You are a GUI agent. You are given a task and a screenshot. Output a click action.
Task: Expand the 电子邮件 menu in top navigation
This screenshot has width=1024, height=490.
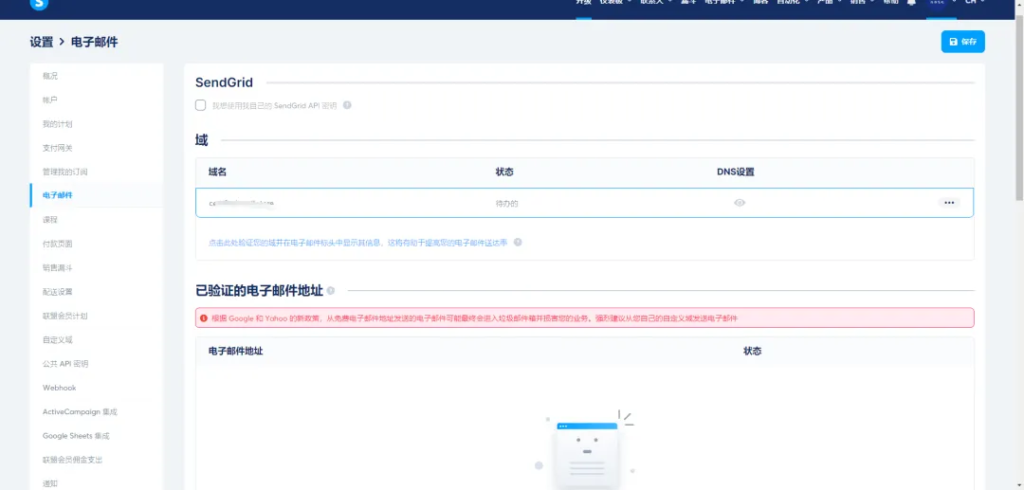724,3
